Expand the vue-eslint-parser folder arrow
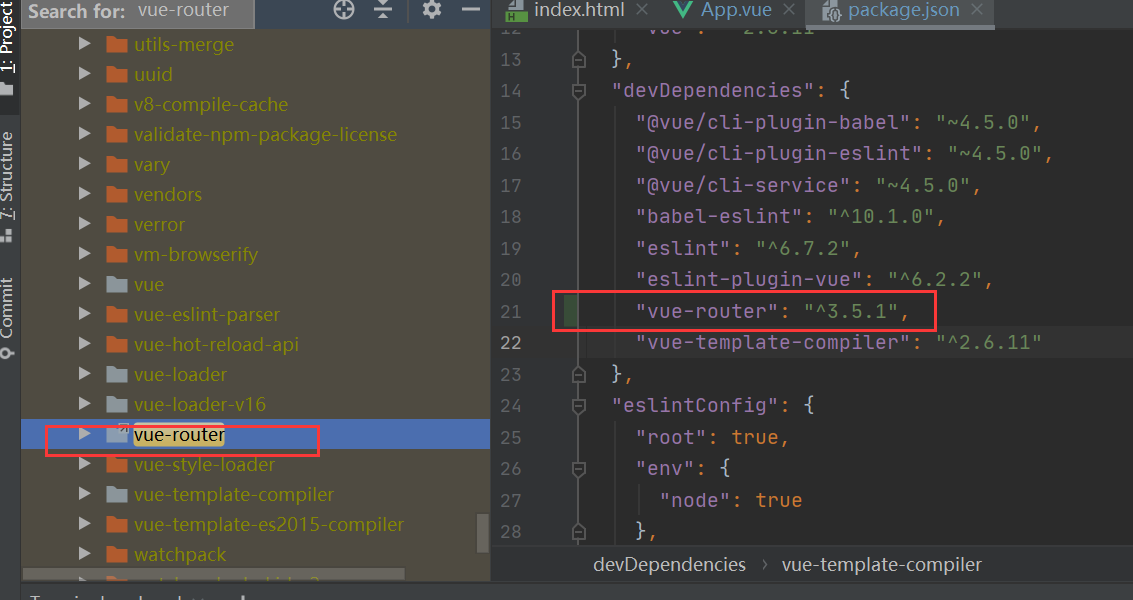 pyautogui.click(x=85, y=314)
